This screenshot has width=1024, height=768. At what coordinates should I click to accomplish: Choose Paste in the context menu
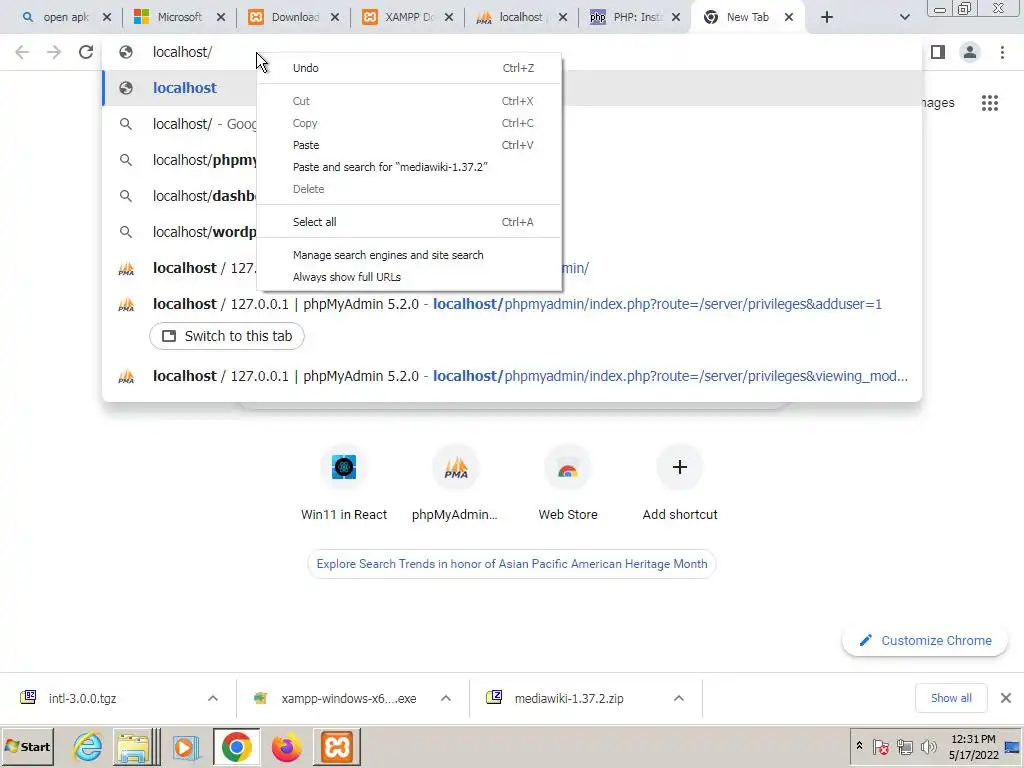tap(409, 145)
